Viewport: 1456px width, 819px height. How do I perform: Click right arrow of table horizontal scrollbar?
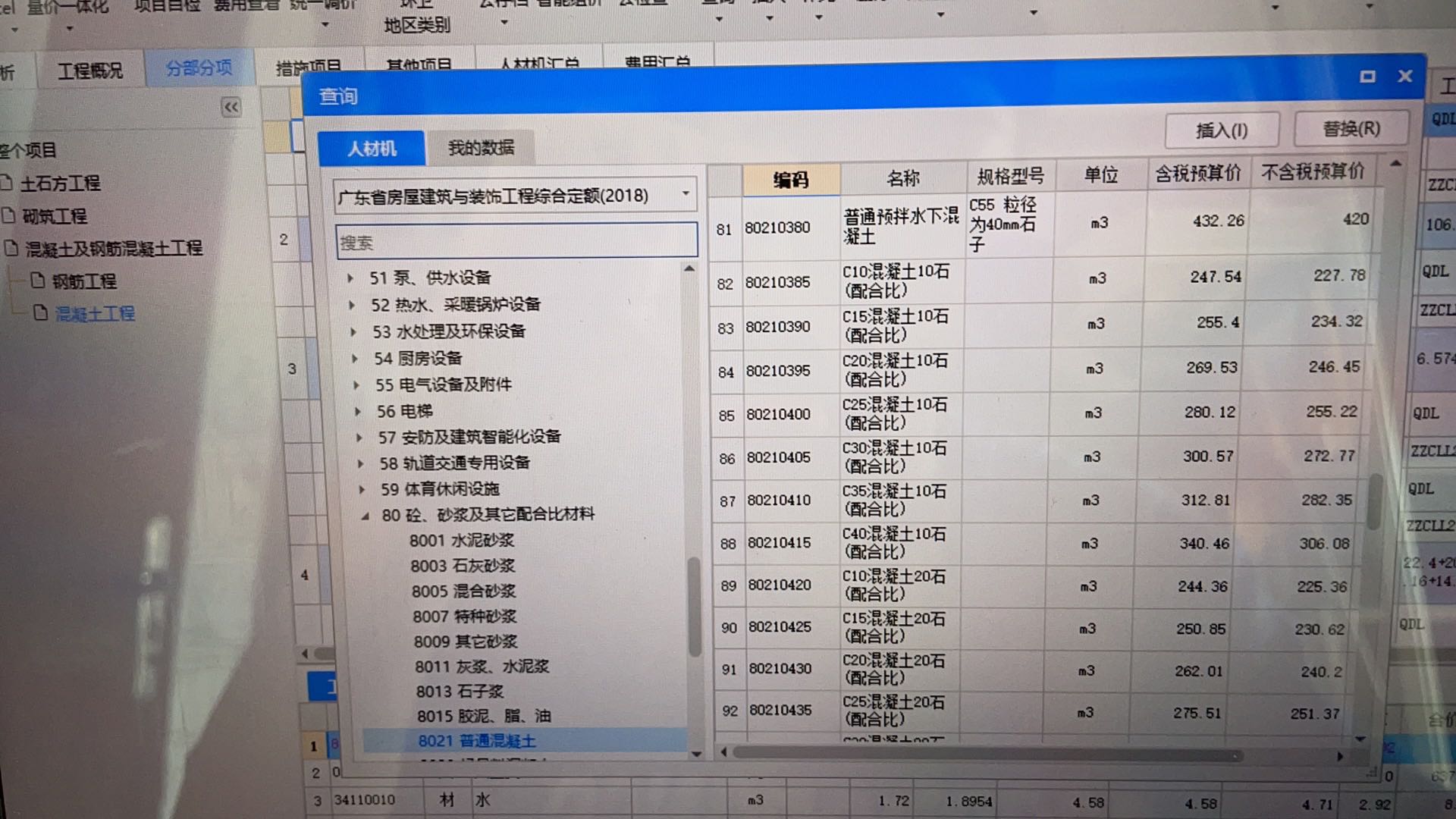pyautogui.click(x=1340, y=756)
